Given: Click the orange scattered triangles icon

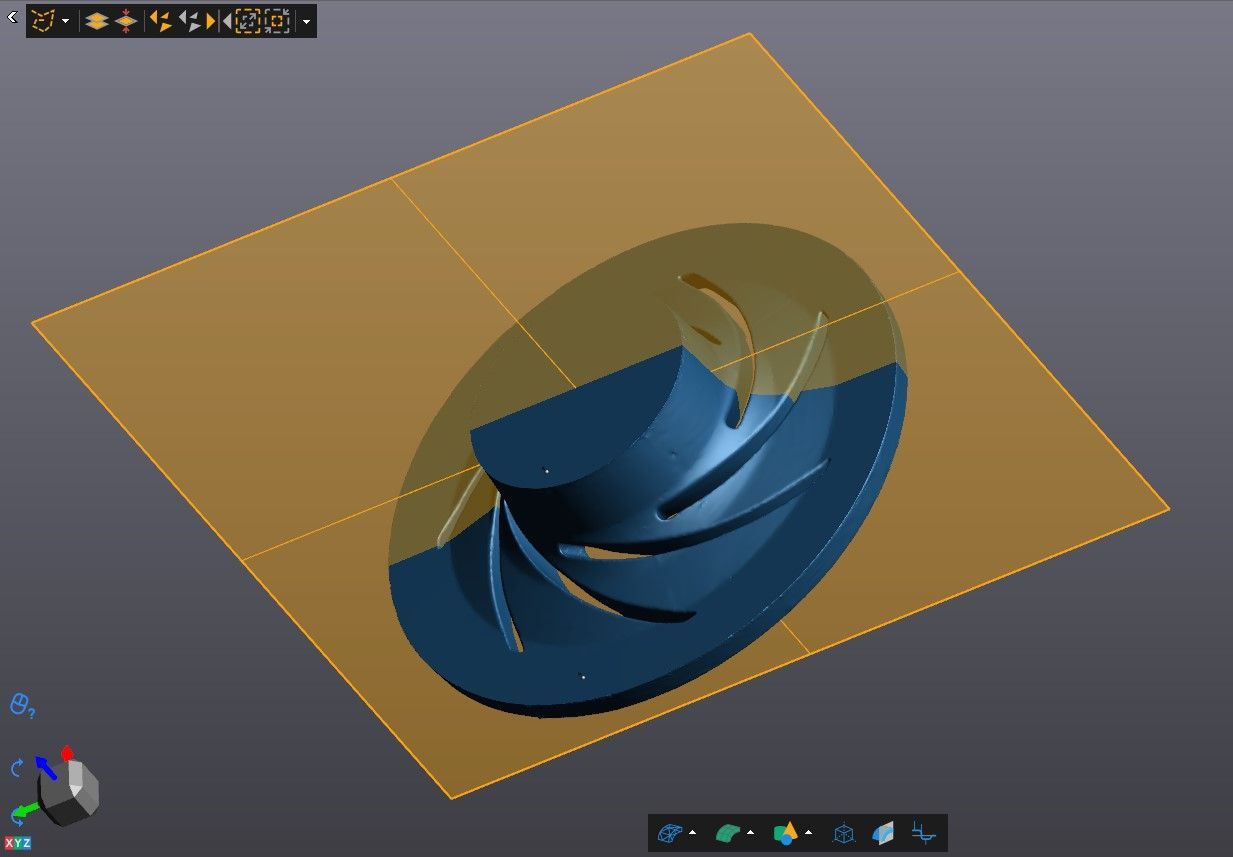Looking at the screenshot, I should [160, 20].
